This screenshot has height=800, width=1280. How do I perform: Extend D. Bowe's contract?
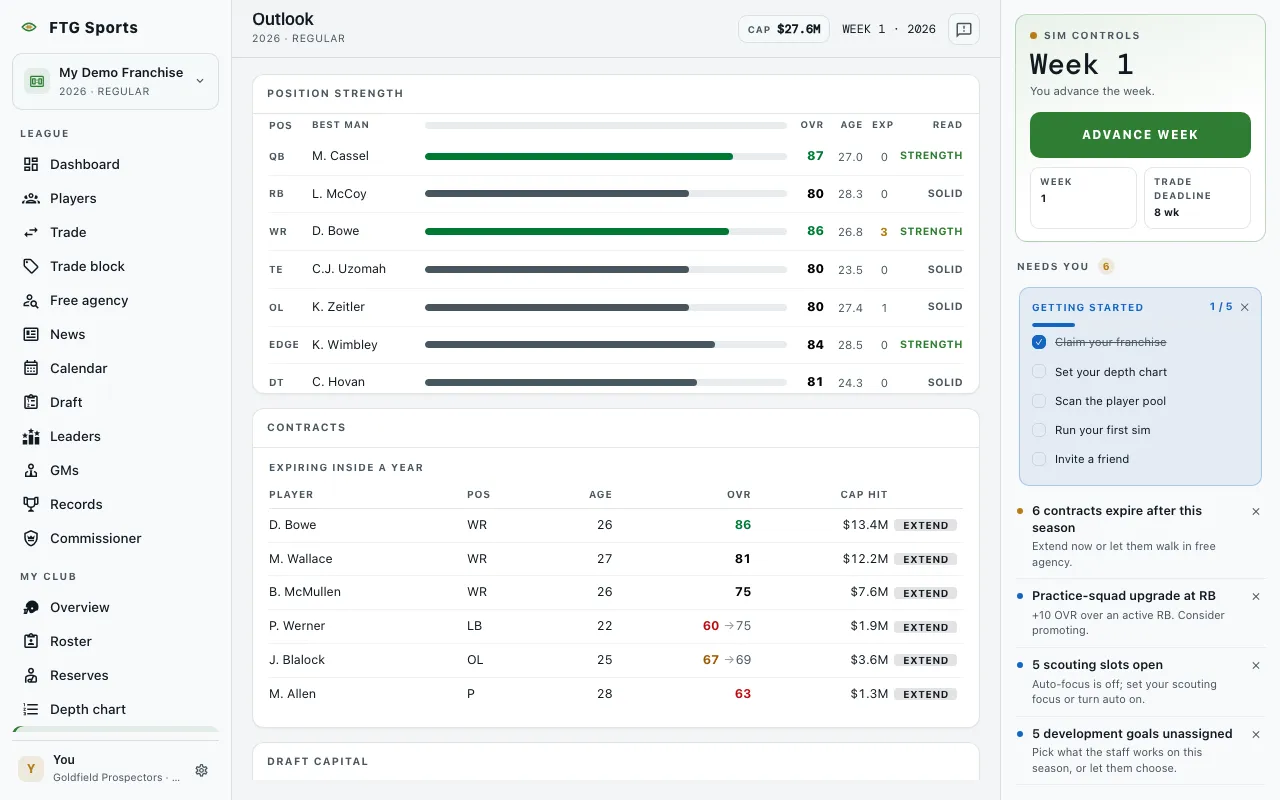(x=925, y=525)
